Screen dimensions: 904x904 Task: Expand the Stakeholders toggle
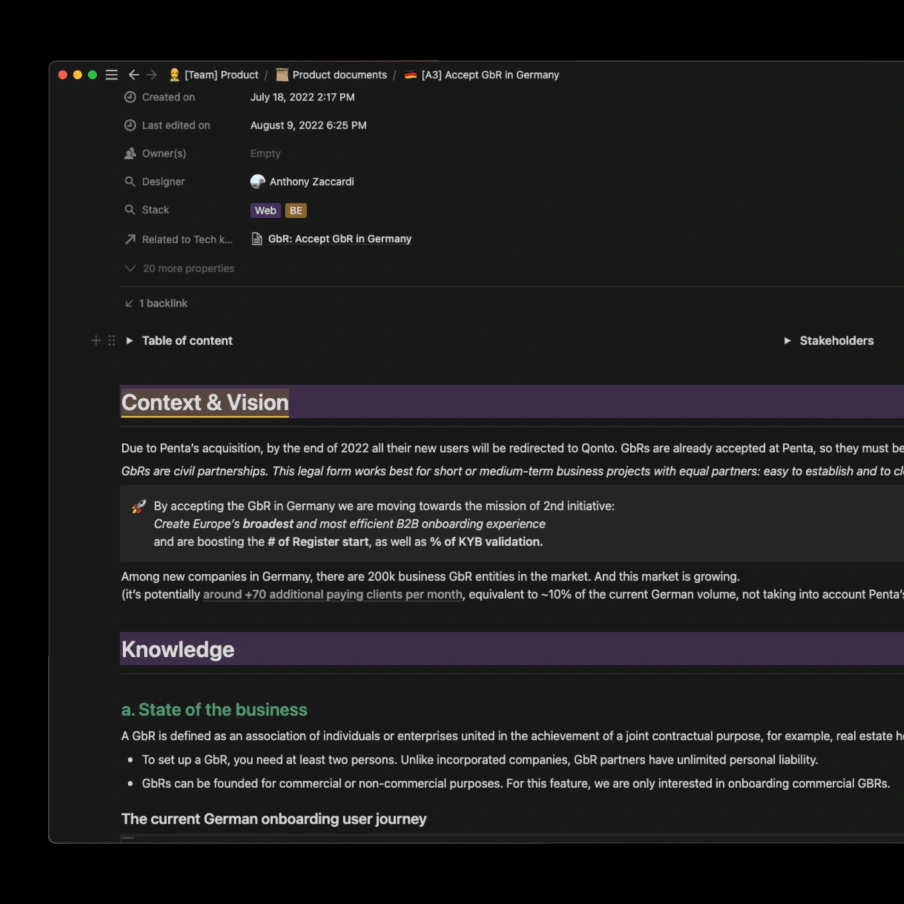(x=787, y=341)
